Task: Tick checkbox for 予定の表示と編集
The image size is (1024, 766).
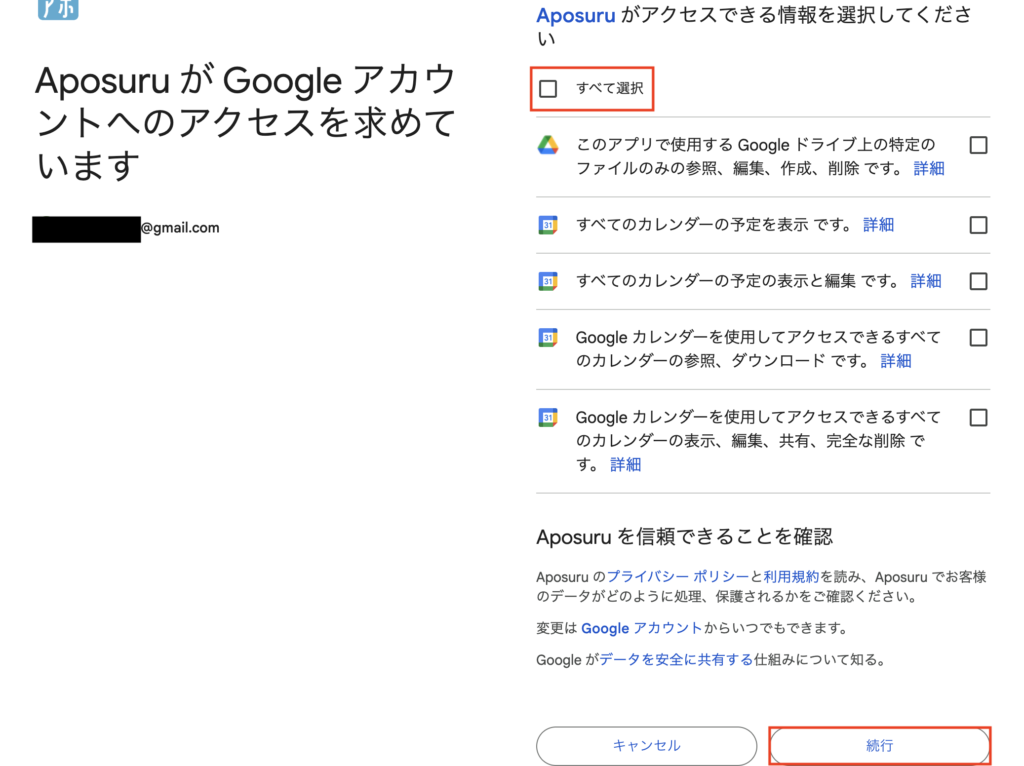Action: tap(978, 281)
